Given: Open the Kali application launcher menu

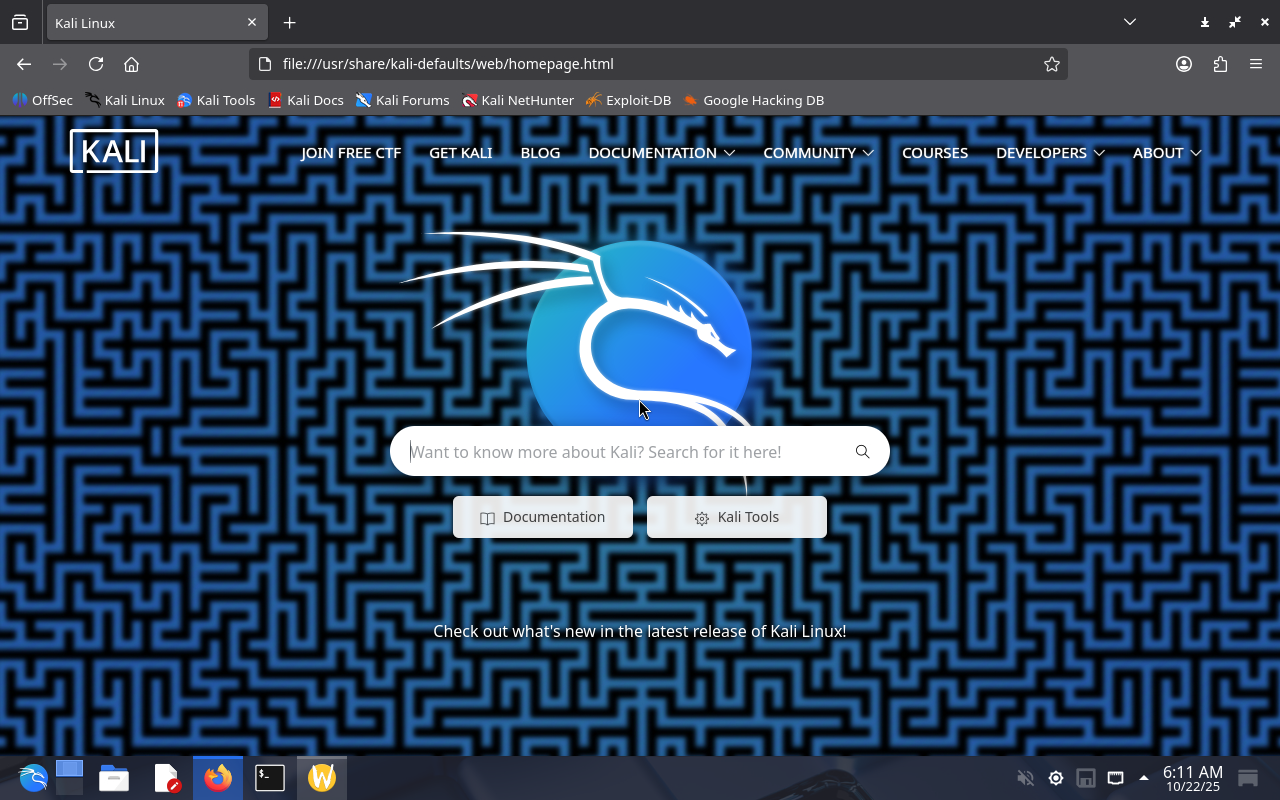Looking at the screenshot, I should tap(33, 778).
